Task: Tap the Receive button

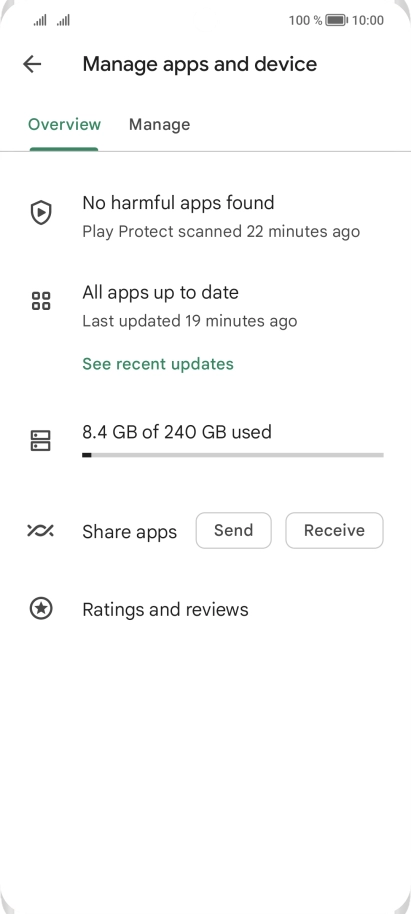Action: click(334, 530)
